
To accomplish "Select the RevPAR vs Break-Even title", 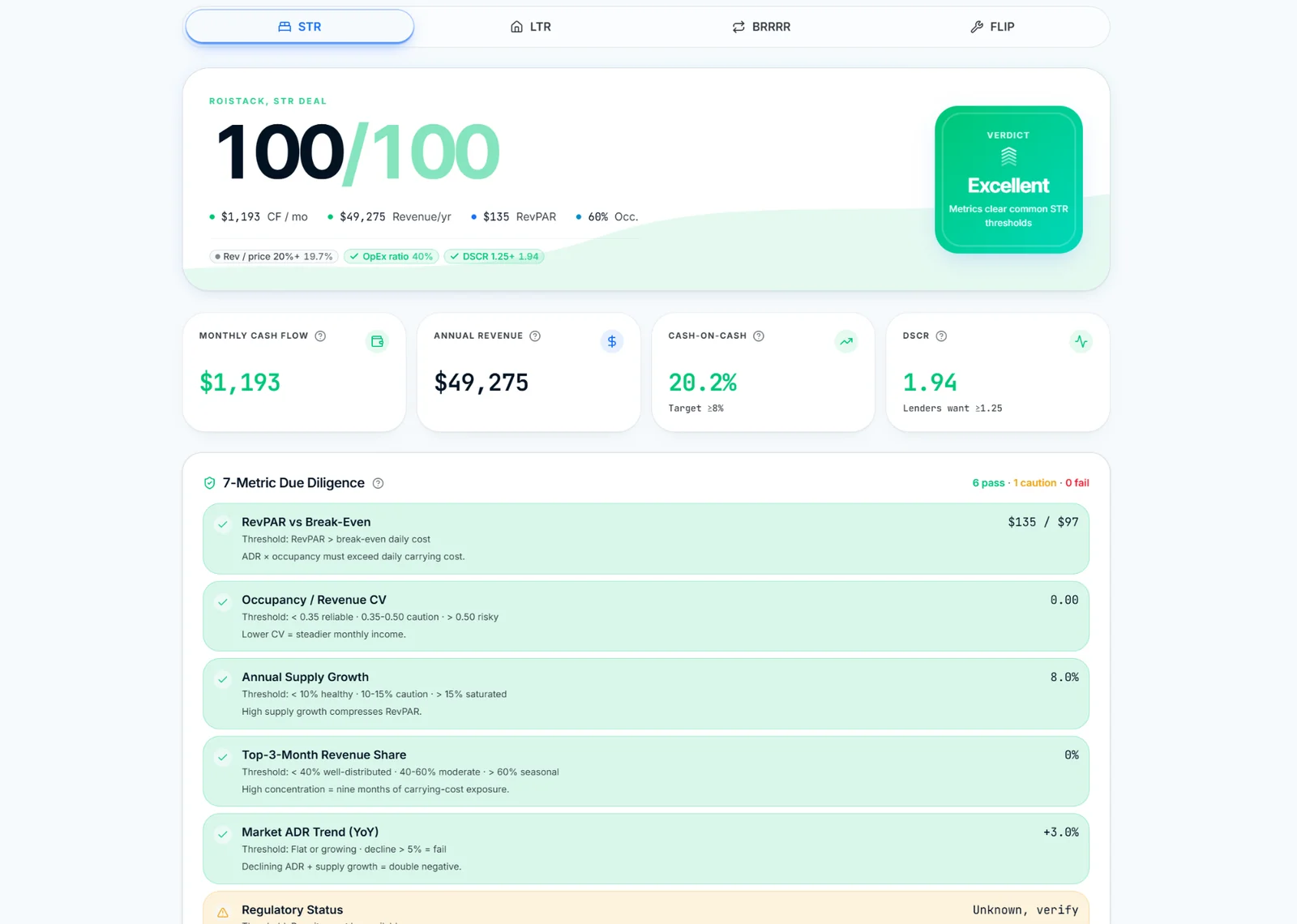I will [306, 522].
